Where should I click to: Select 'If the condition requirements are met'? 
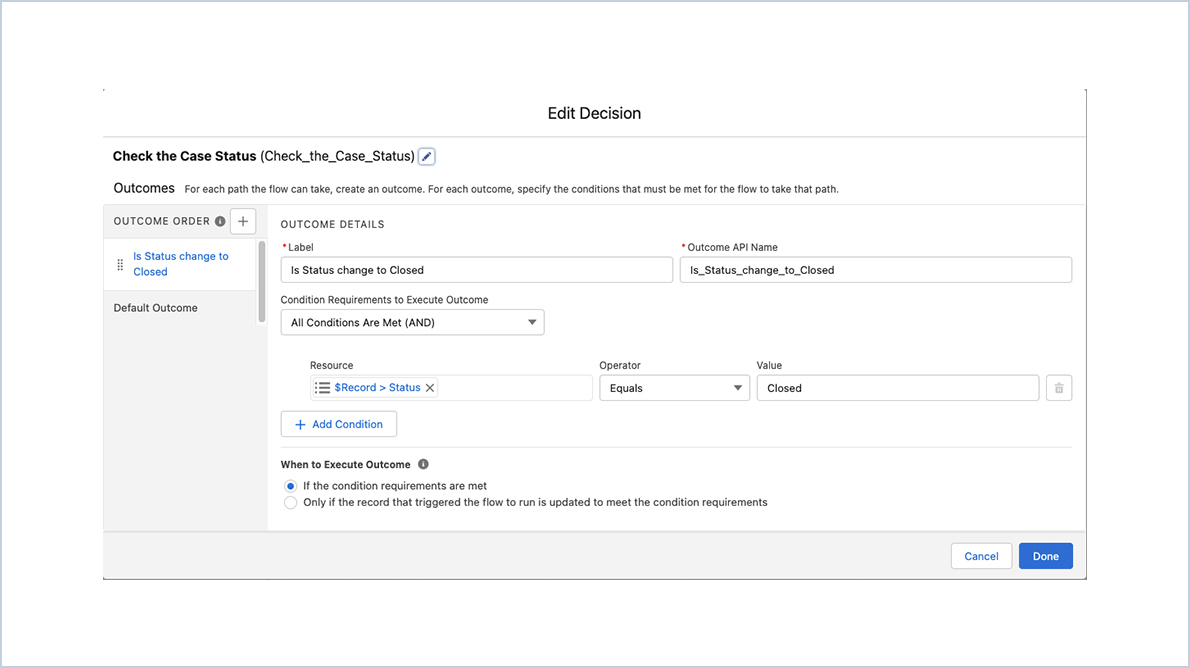290,485
